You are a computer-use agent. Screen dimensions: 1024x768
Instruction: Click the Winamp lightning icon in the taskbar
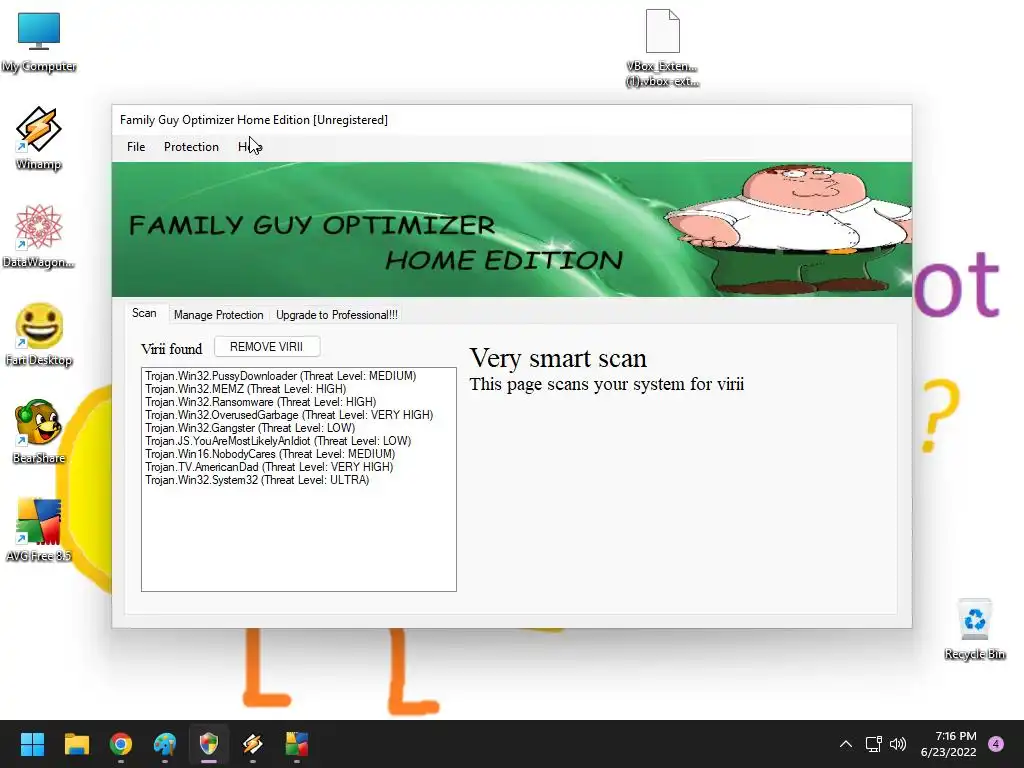[x=253, y=744]
